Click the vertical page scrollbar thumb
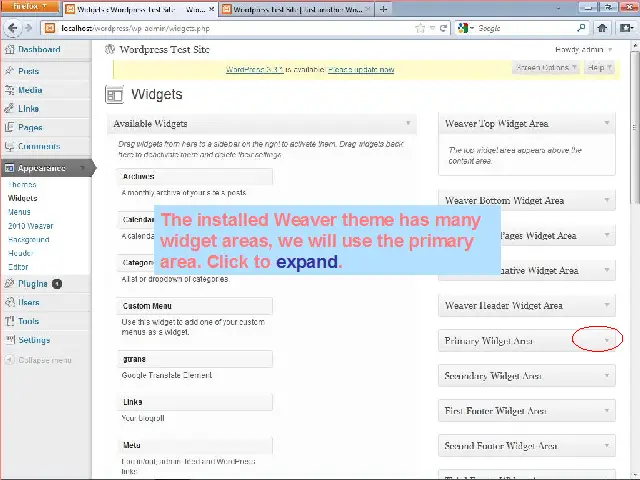The width and height of the screenshot is (640, 480). (635, 127)
